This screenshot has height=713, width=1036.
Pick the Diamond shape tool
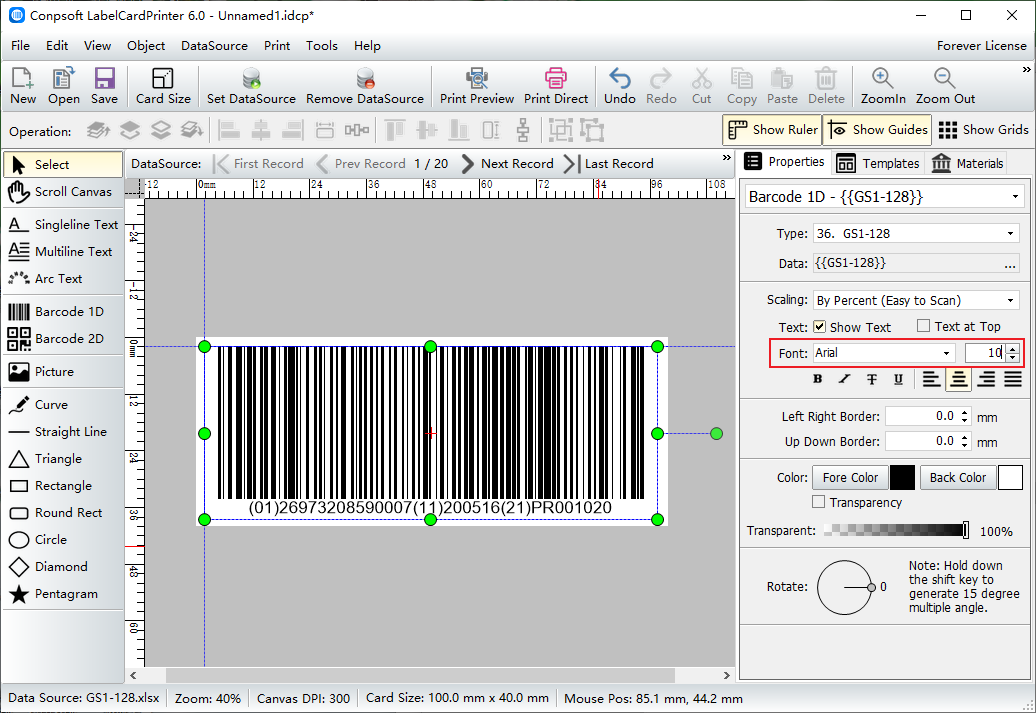[x=63, y=567]
